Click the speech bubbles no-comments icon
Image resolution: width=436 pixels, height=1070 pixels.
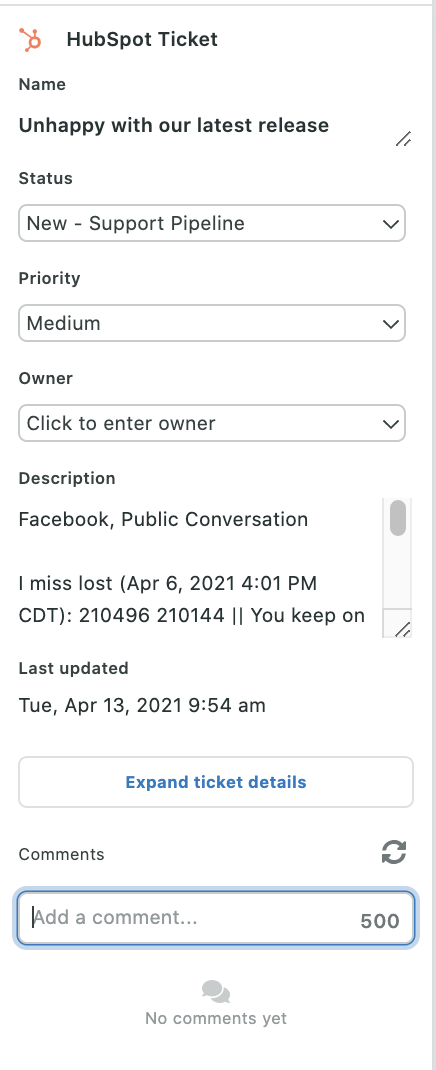click(216, 992)
